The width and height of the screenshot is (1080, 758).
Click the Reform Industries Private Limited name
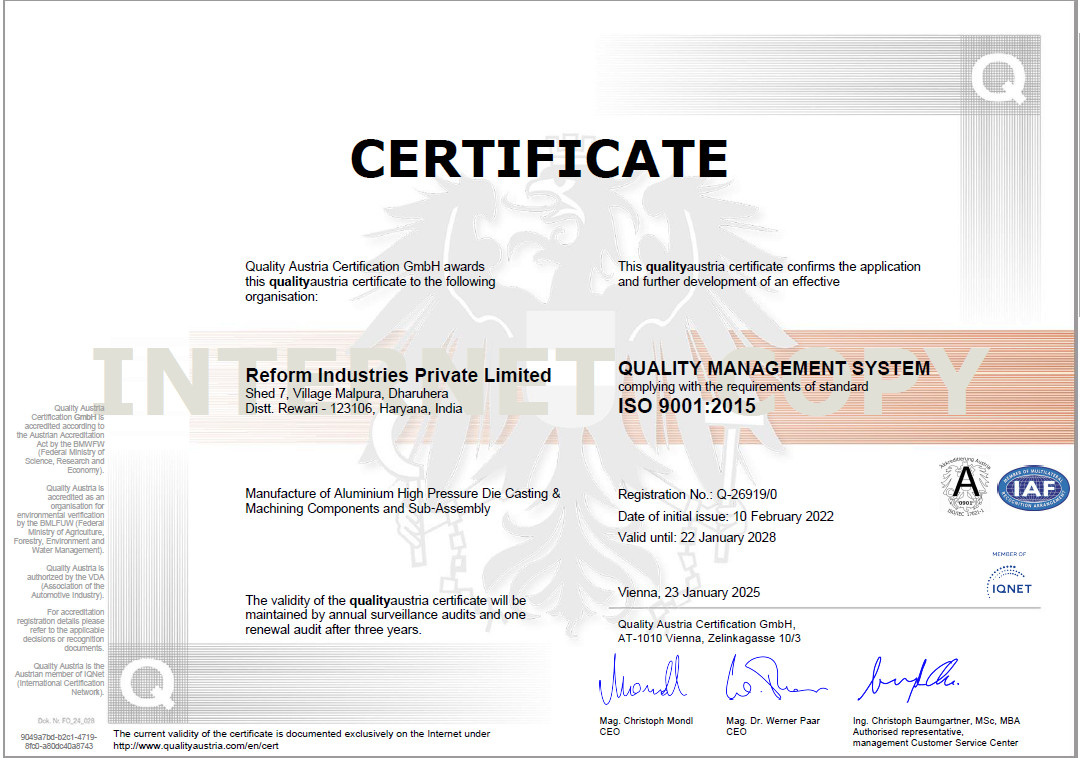click(x=398, y=375)
